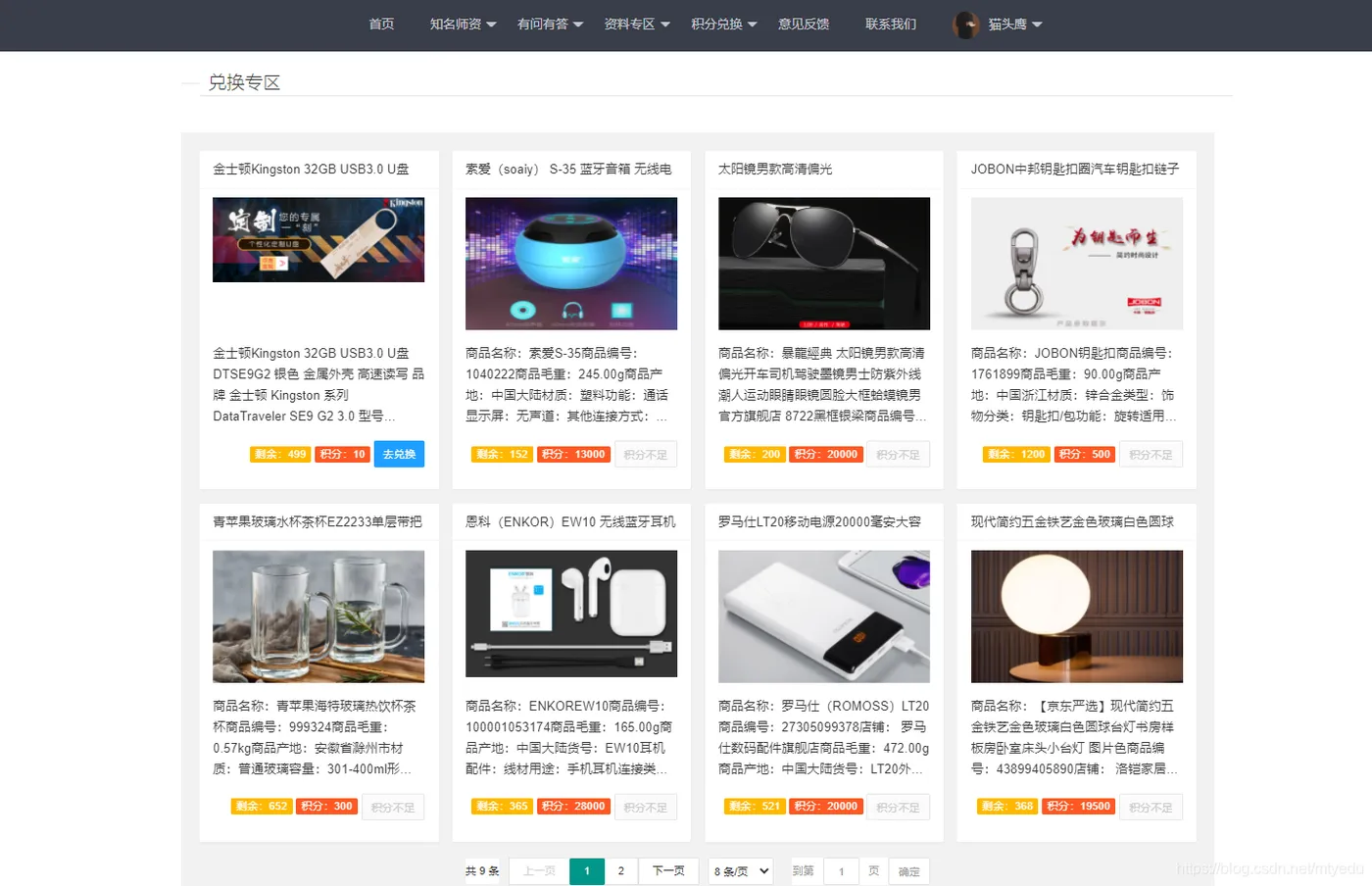Image resolution: width=1372 pixels, height=886 pixels.
Task: Click the 恩科 ENKOR EW10 title
Action: pos(570,522)
